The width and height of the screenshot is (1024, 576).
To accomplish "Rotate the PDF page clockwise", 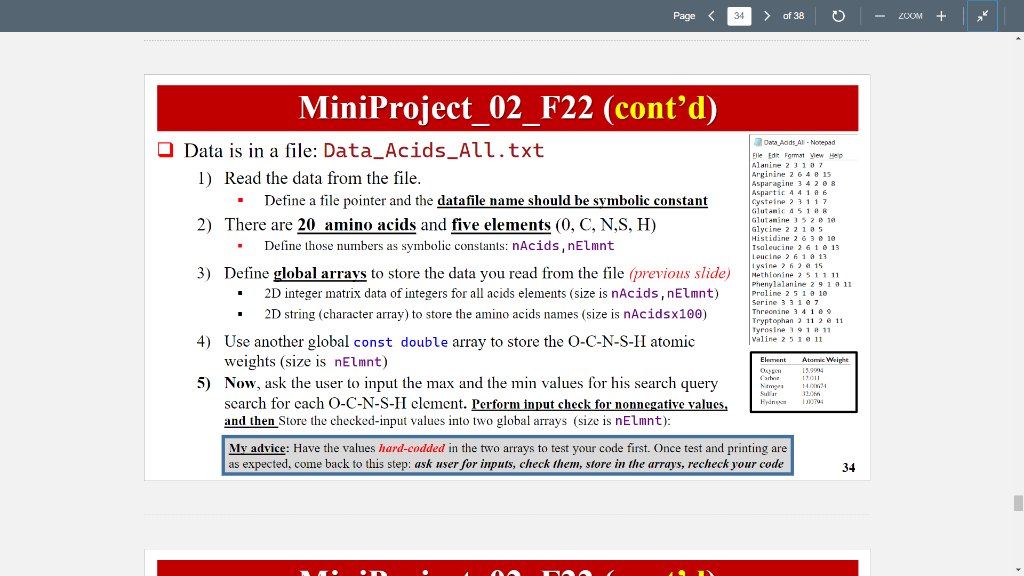I will pos(838,14).
